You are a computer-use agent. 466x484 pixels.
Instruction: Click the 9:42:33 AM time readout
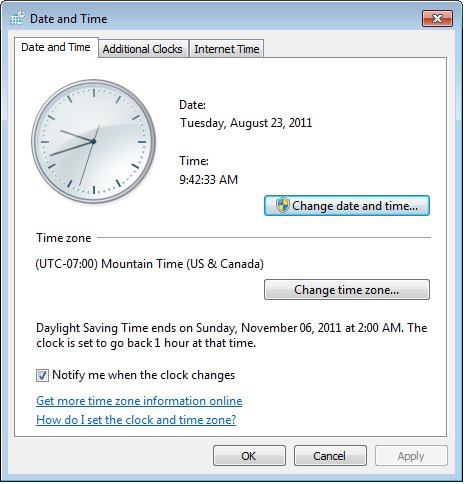[x=210, y=180]
